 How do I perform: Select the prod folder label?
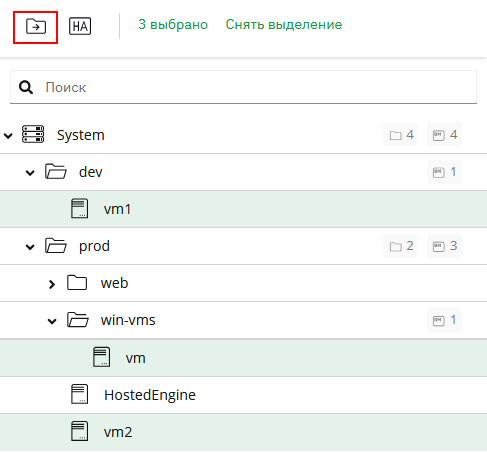(94, 246)
